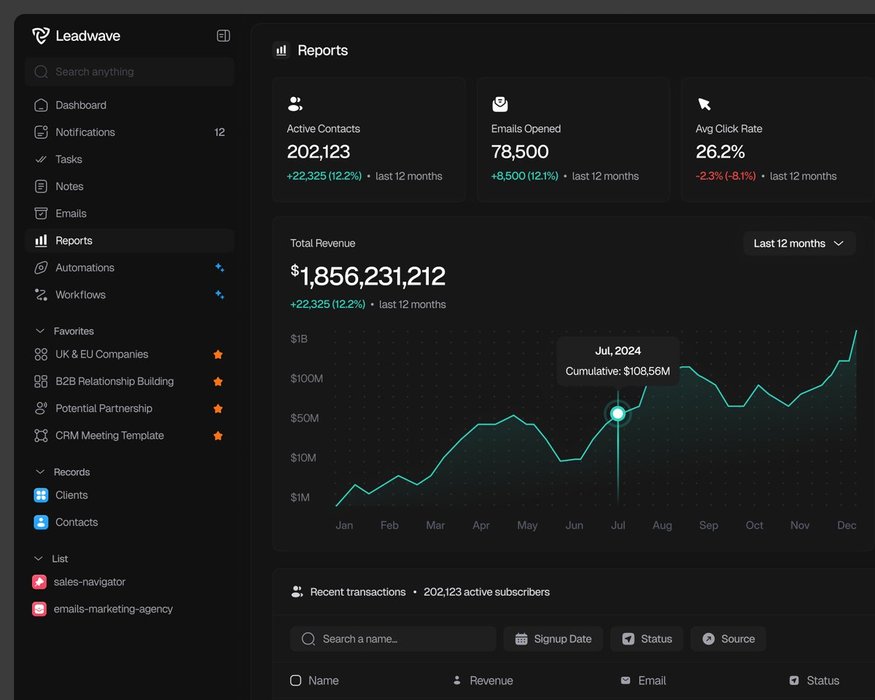Click the sales-navigator list icon
Viewport: 875px width, 700px height.
(40, 582)
